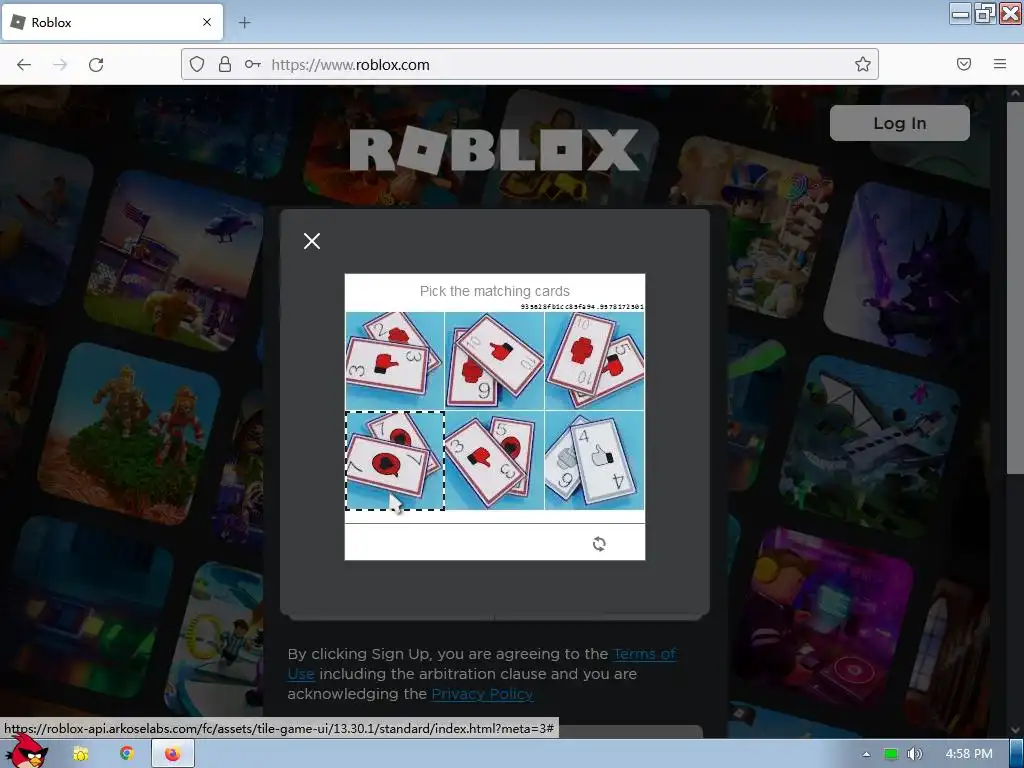Image resolution: width=1024 pixels, height=768 pixels.
Task: Launch Chrome from the taskbar
Action: [127, 754]
